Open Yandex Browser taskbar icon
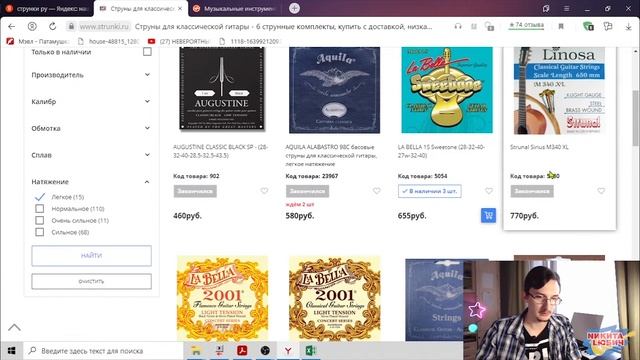Screen dimensions: 640x360 [x=288, y=351]
